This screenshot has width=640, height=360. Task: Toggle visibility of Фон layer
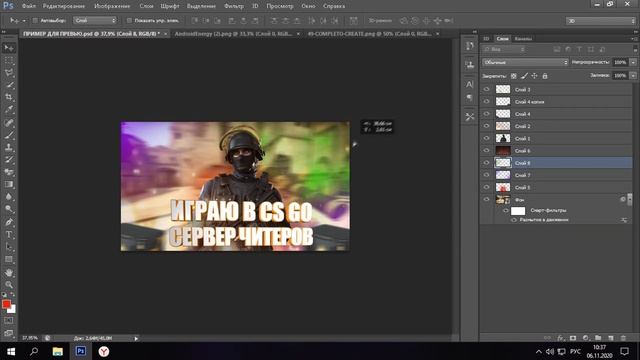(486, 199)
